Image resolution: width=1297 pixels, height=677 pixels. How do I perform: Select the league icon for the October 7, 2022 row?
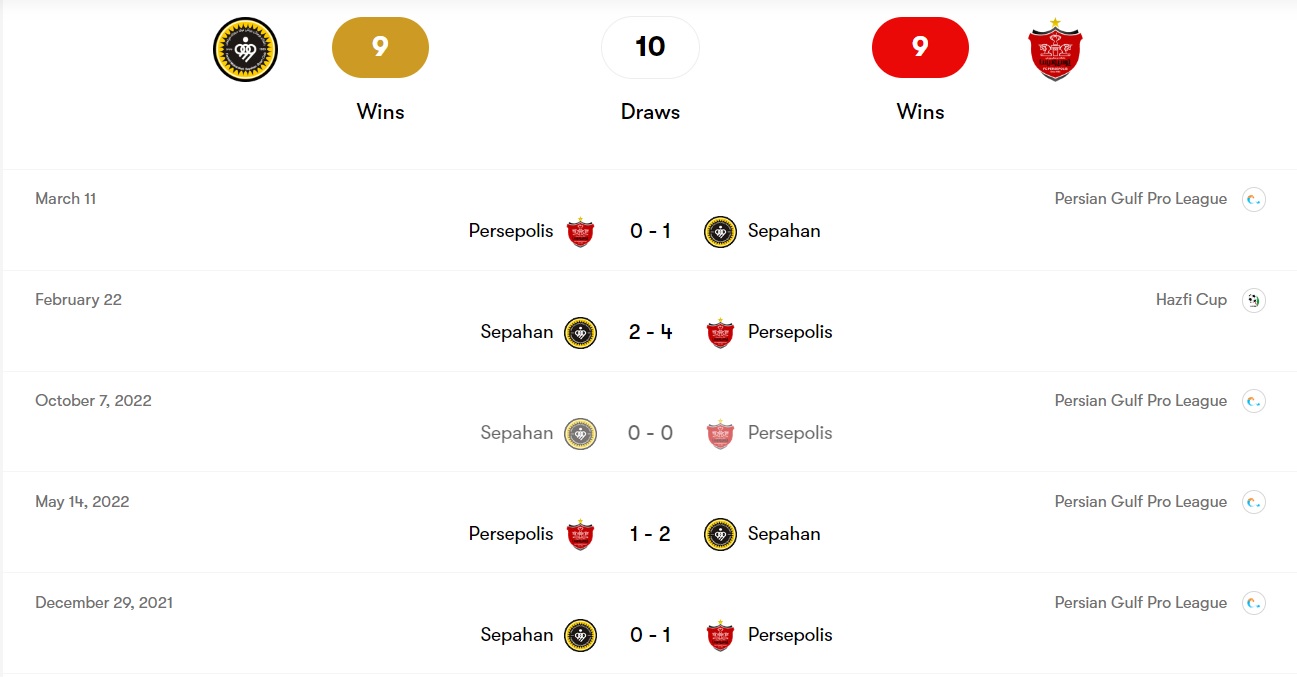[x=1253, y=401]
